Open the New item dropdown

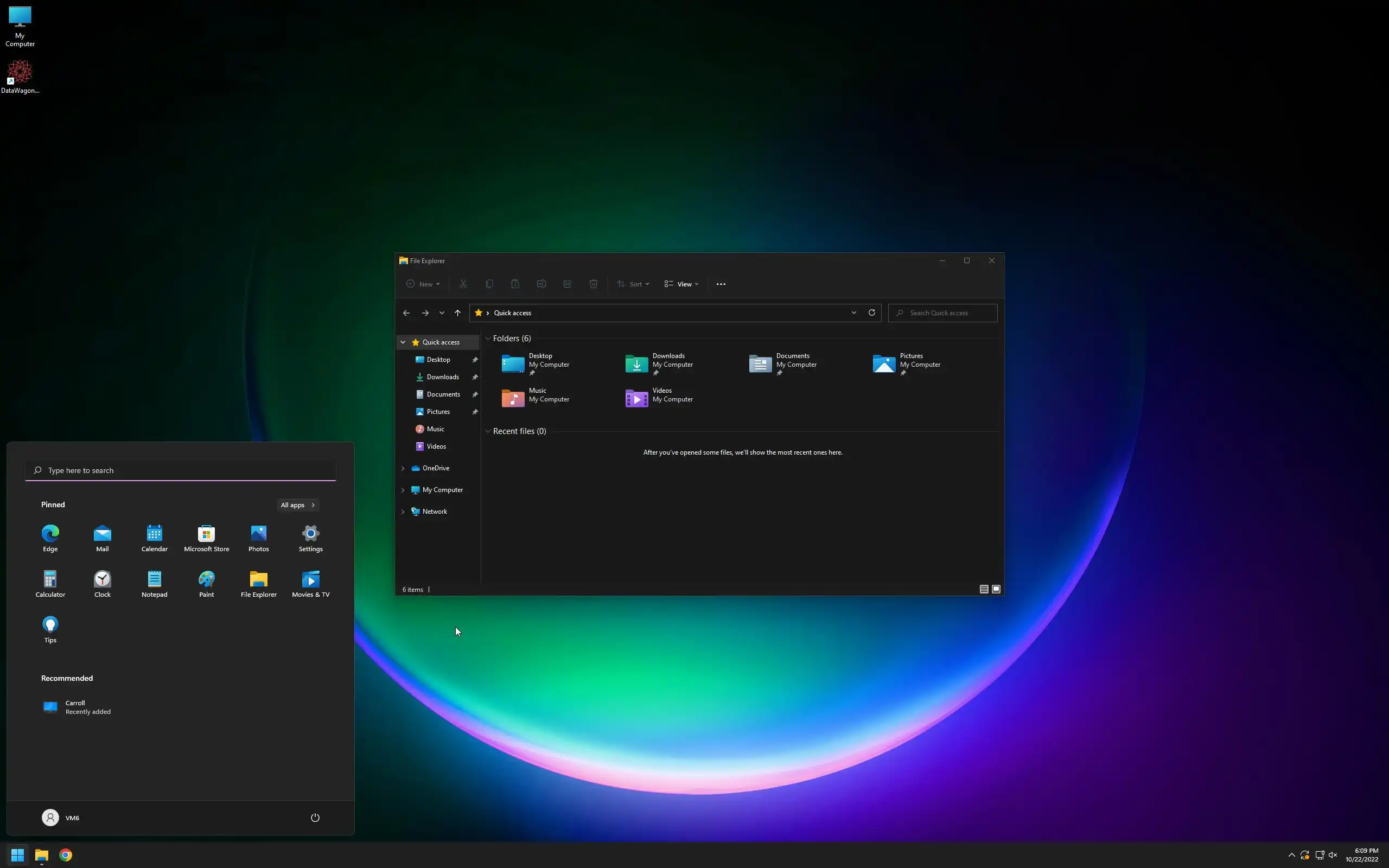click(x=423, y=284)
